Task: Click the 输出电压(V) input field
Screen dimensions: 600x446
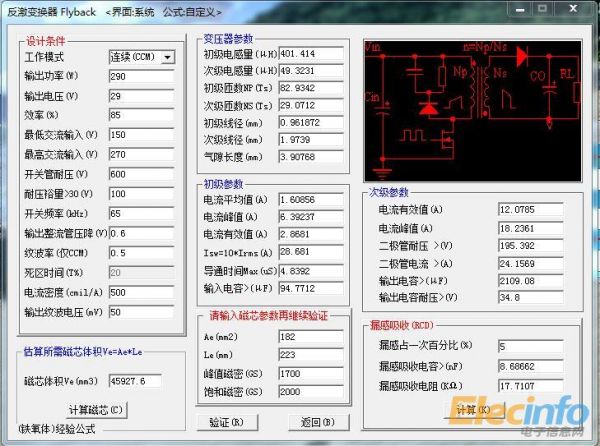Action: 142,96
